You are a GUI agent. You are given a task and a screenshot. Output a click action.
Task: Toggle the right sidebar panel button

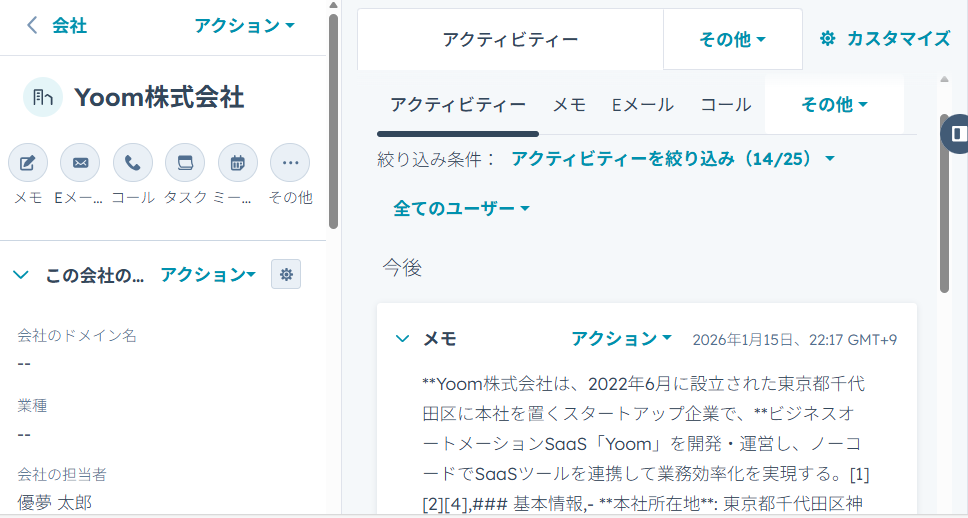click(x=956, y=133)
